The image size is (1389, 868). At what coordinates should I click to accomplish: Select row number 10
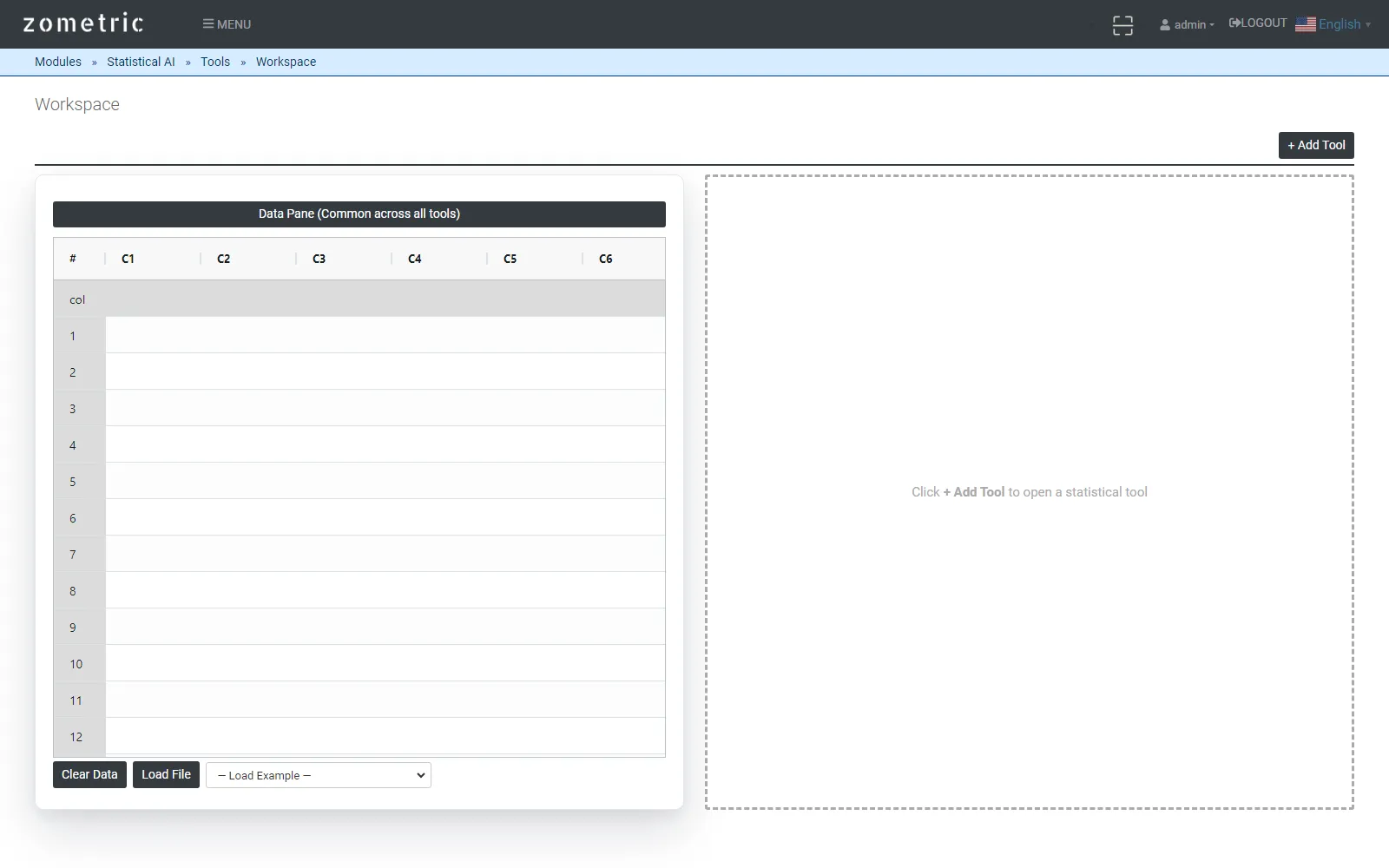click(x=79, y=664)
